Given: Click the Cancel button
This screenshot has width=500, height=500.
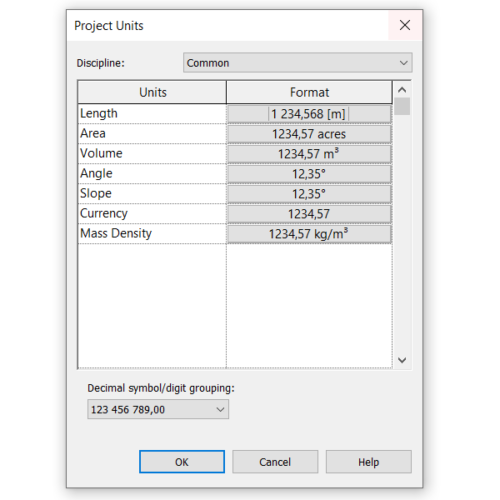Looking at the screenshot, I should click(275, 462).
